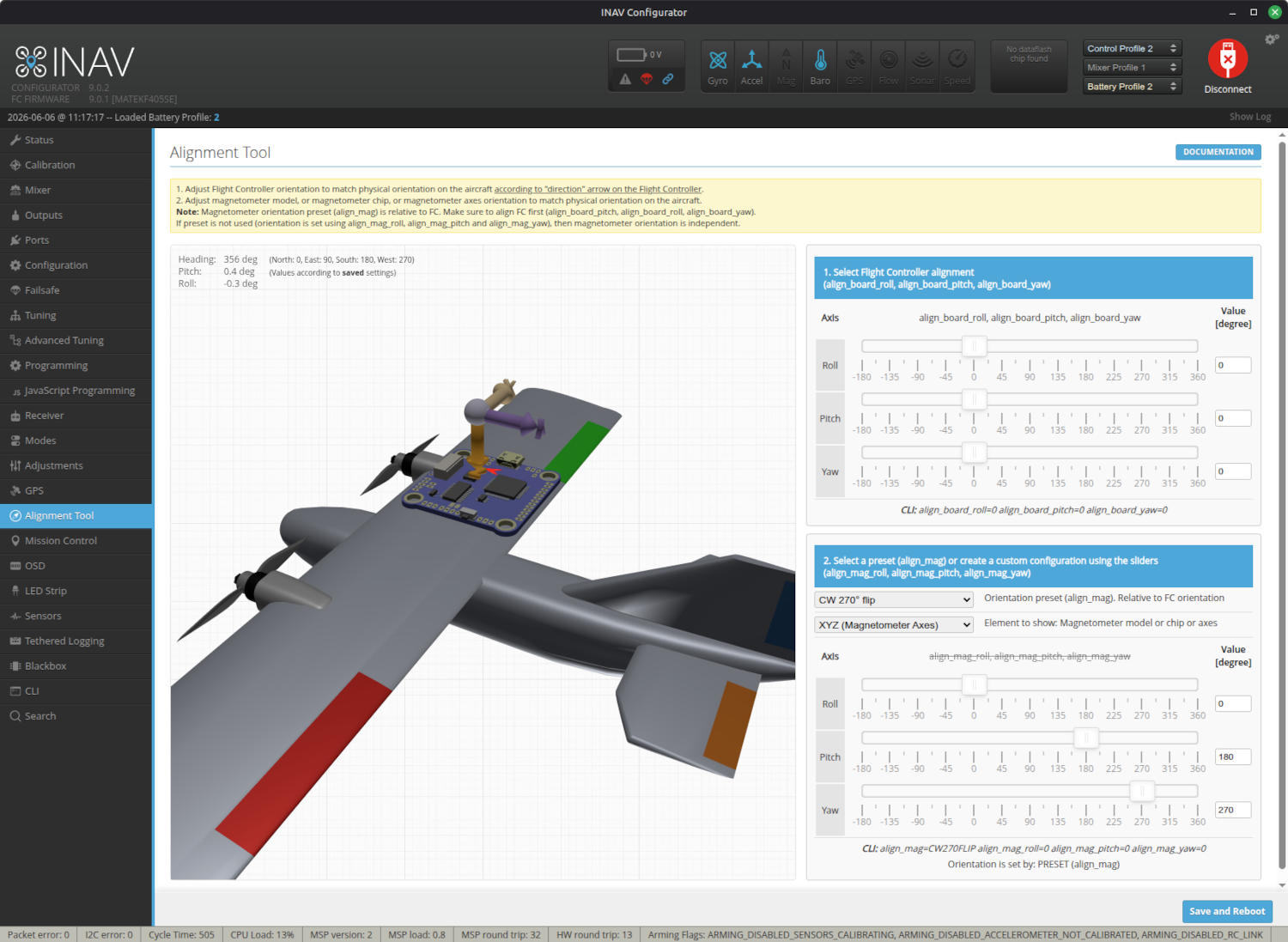
Task: Open the Configuration tab
Action: [x=76, y=265]
